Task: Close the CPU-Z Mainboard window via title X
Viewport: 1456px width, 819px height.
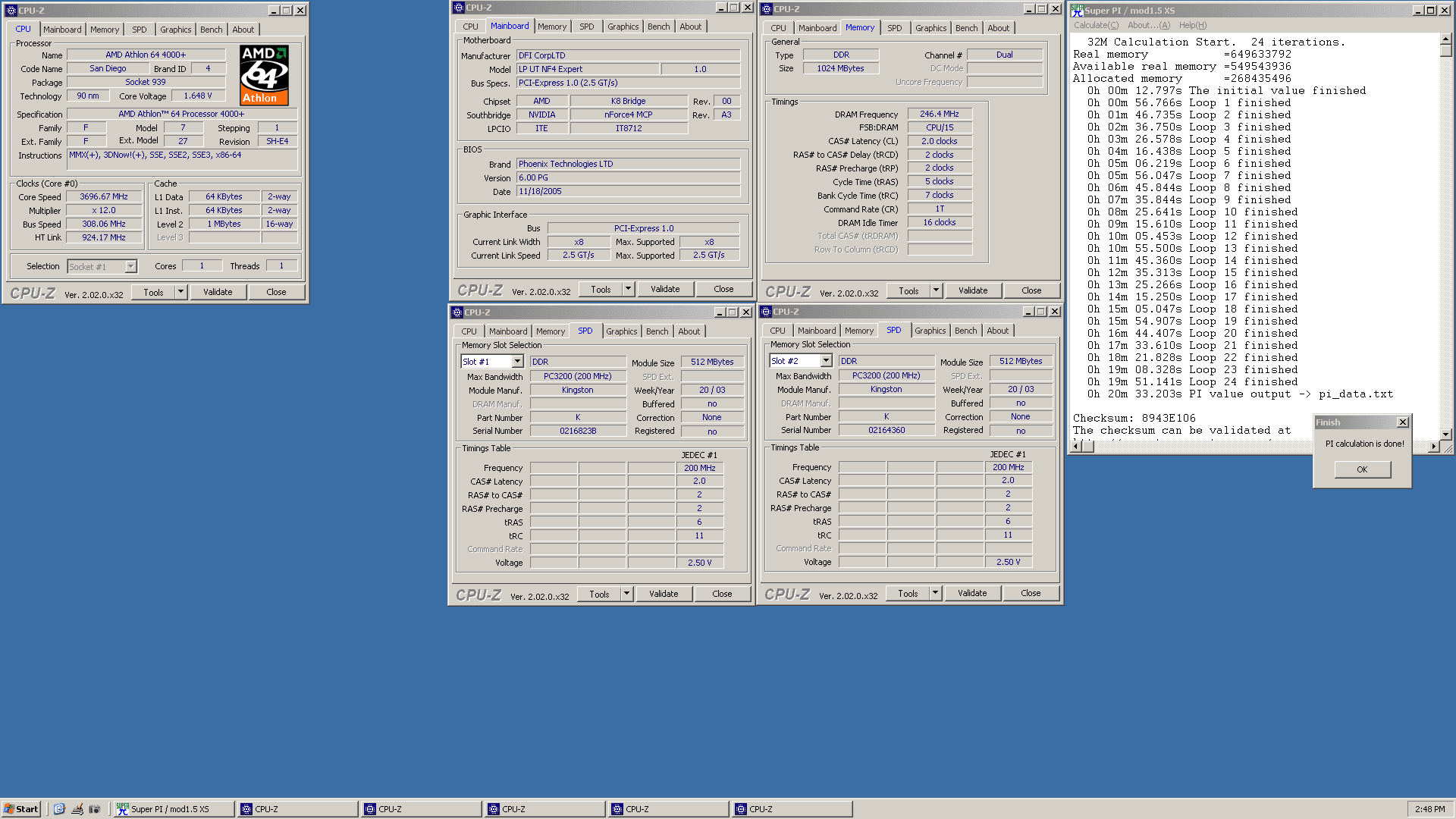Action: tap(747, 8)
